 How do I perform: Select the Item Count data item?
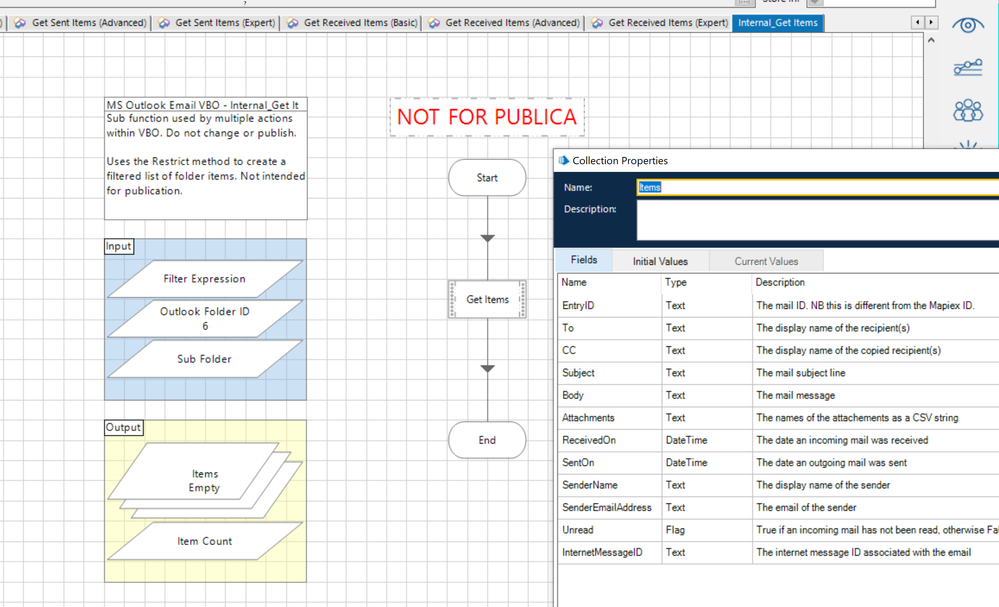coord(204,541)
